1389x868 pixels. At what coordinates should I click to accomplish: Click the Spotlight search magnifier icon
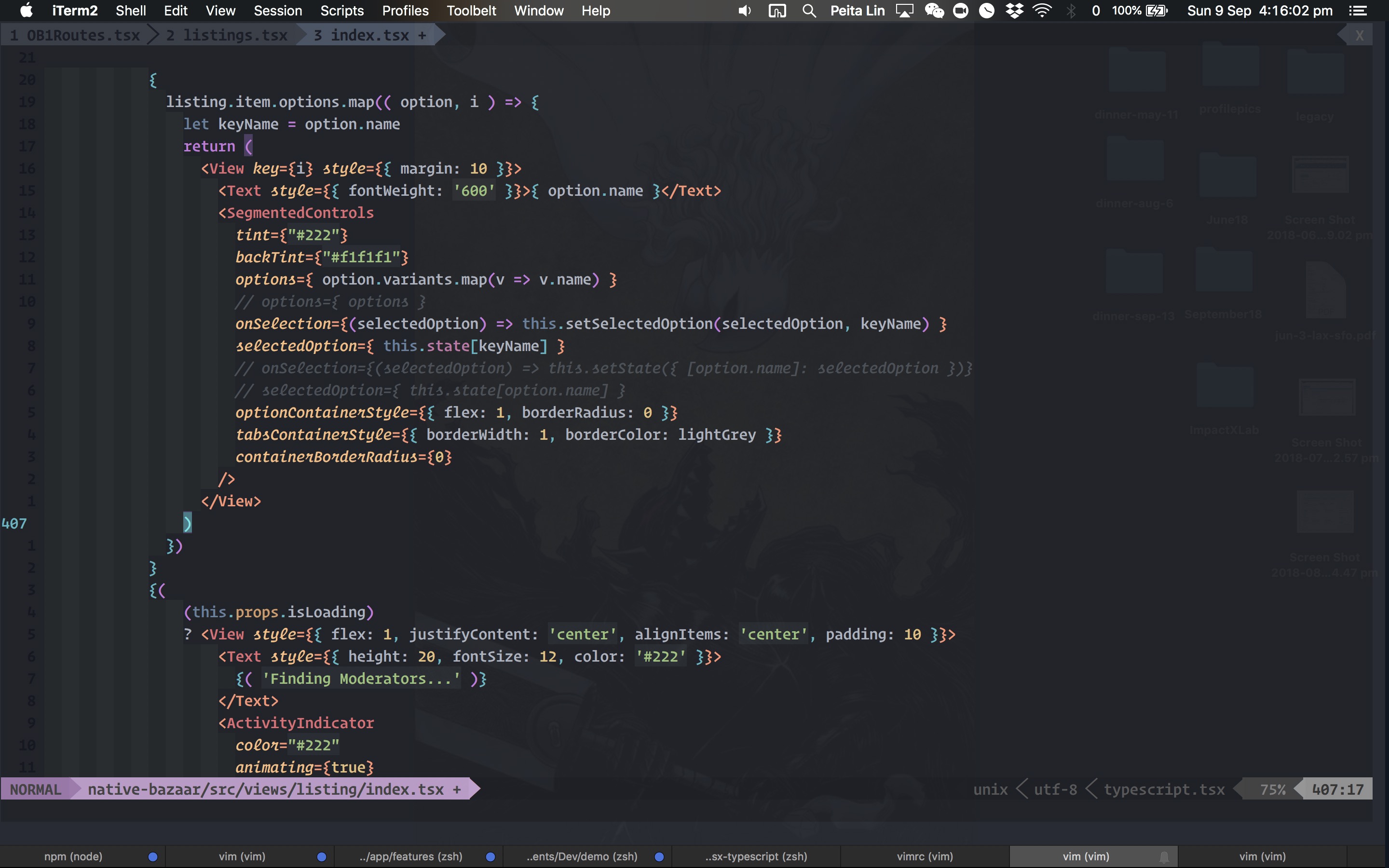click(809, 11)
